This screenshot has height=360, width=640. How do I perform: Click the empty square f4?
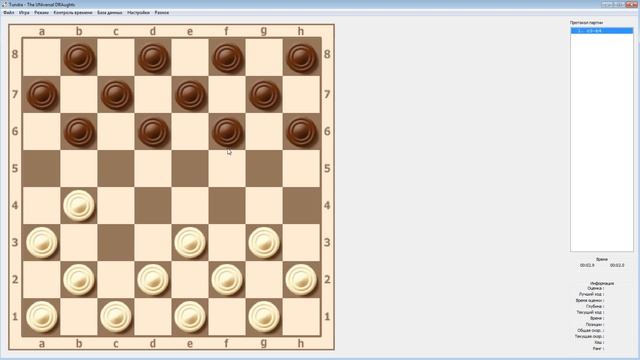pyautogui.click(x=227, y=205)
